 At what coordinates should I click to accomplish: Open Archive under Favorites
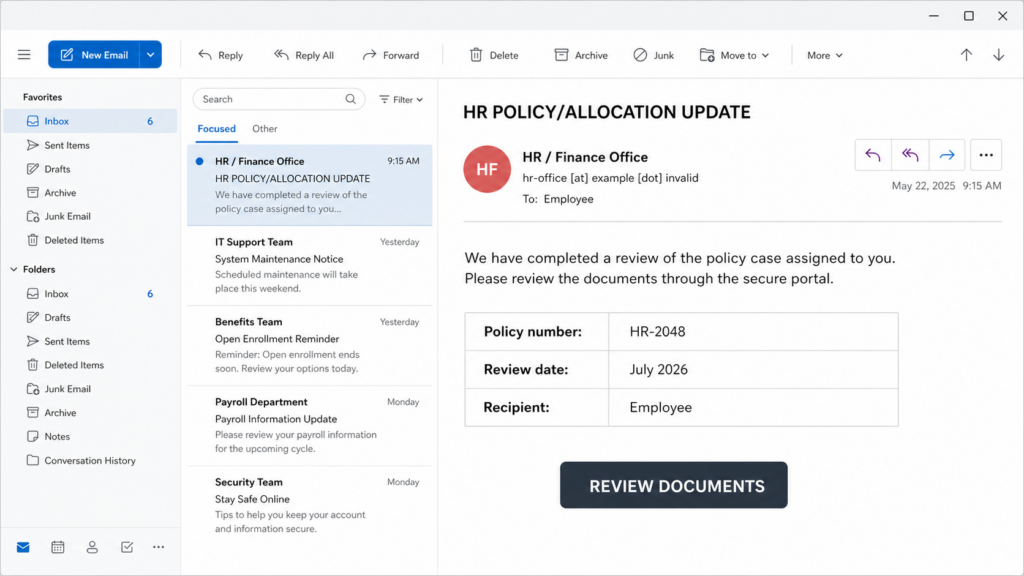[x=90, y=193]
